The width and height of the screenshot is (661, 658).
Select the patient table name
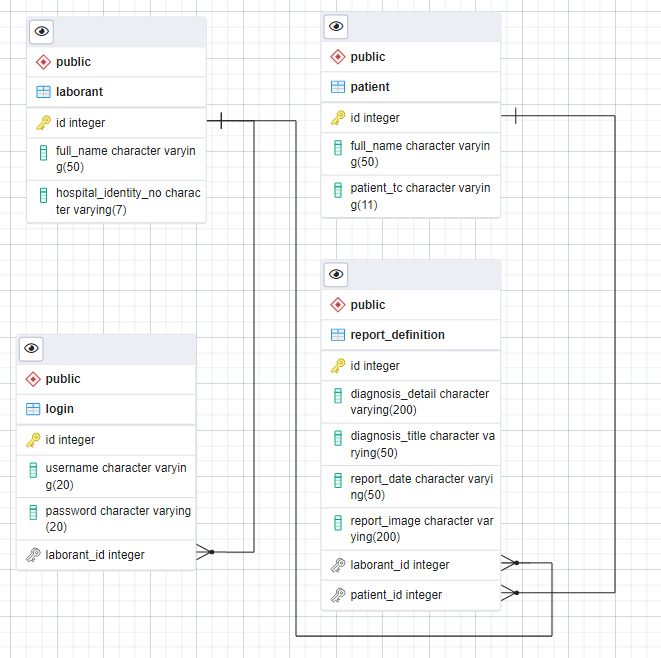(370, 87)
